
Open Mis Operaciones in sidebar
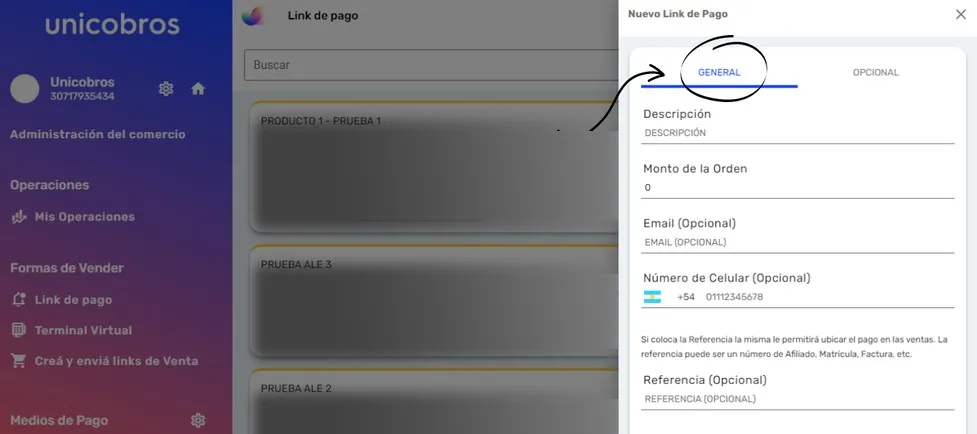85,217
